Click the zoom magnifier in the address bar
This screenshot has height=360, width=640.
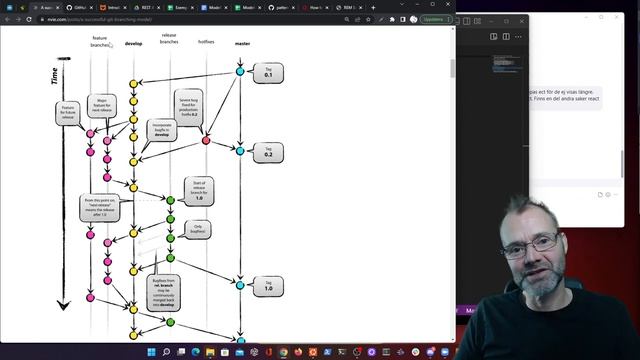click(x=347, y=19)
